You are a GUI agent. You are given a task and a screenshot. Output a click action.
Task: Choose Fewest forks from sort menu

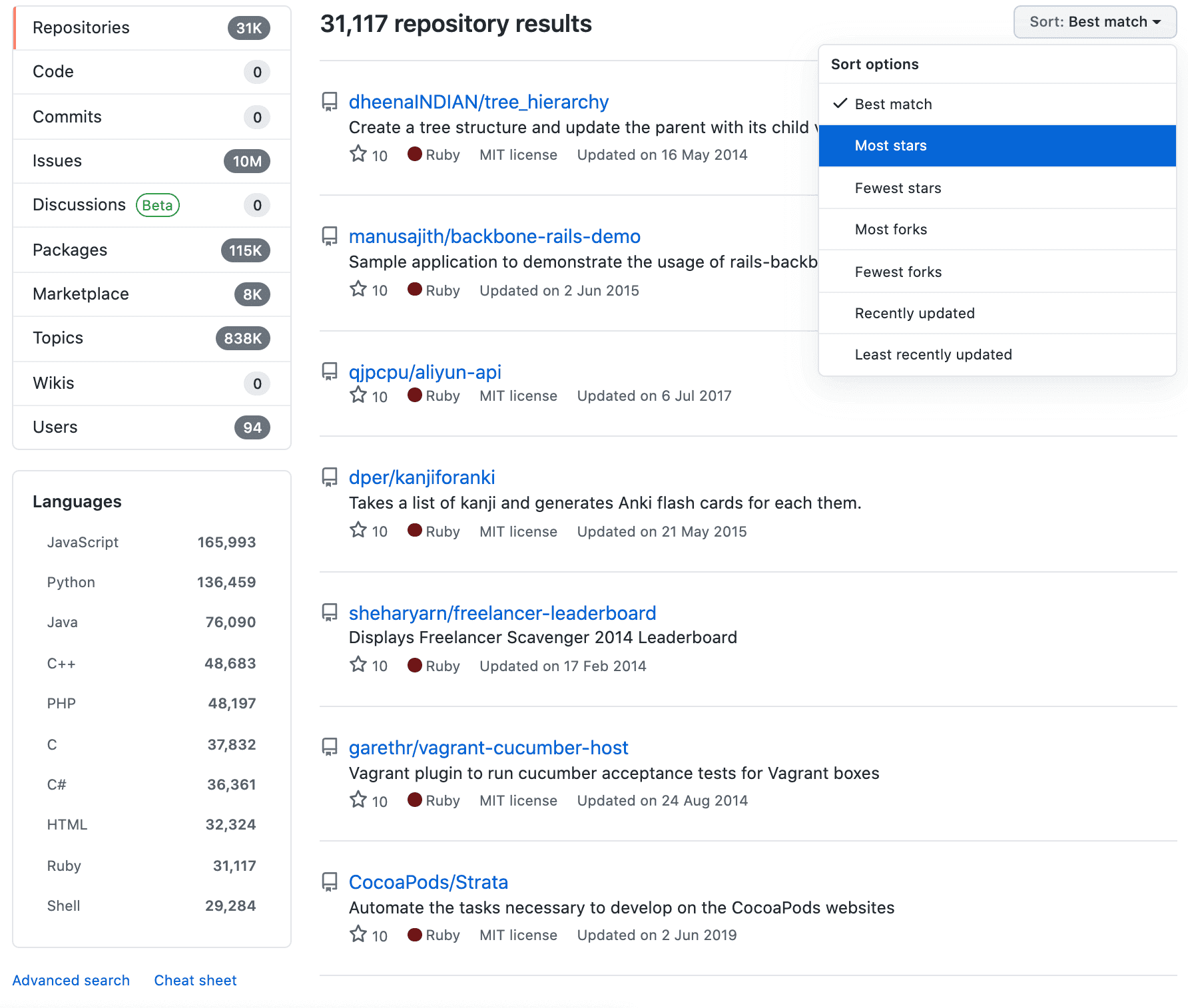click(898, 272)
